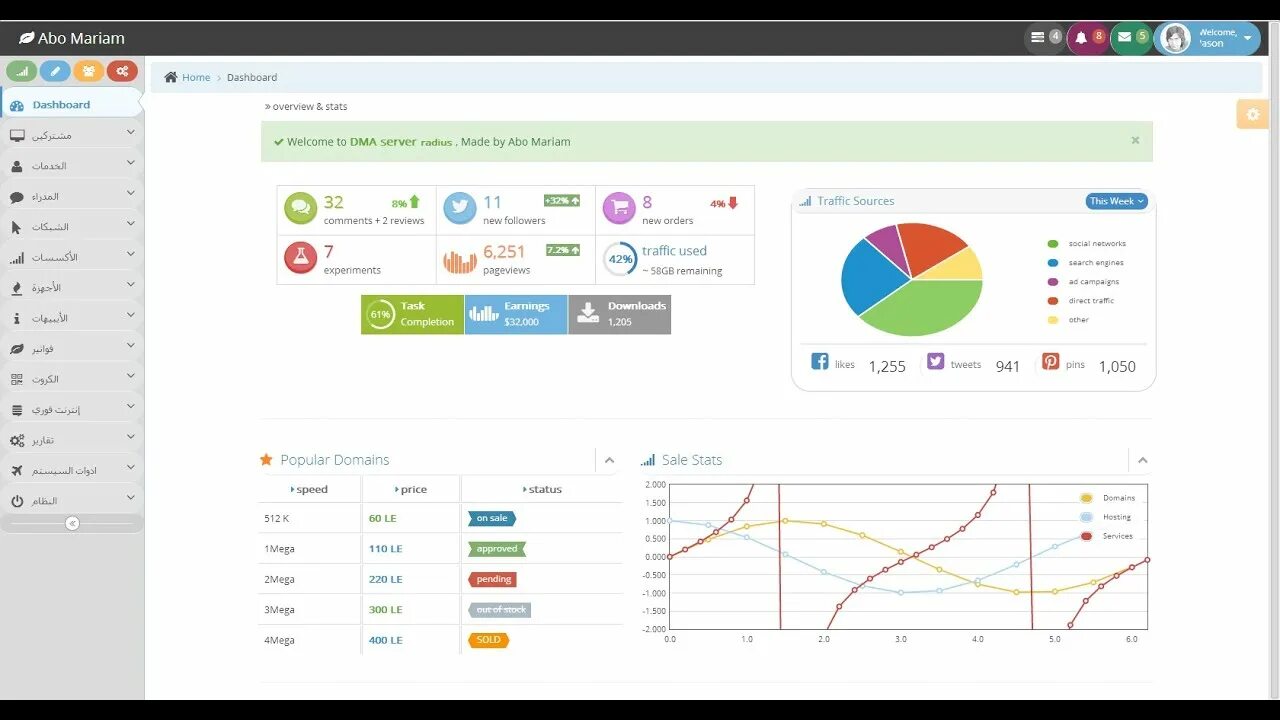Expand the الخدمات sidebar menu
The image size is (1280, 720).
coord(72,165)
